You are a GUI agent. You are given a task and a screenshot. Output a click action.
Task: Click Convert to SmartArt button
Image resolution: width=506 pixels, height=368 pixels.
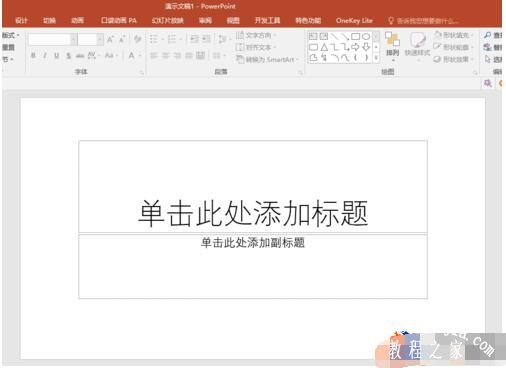pyautogui.click(x=267, y=60)
